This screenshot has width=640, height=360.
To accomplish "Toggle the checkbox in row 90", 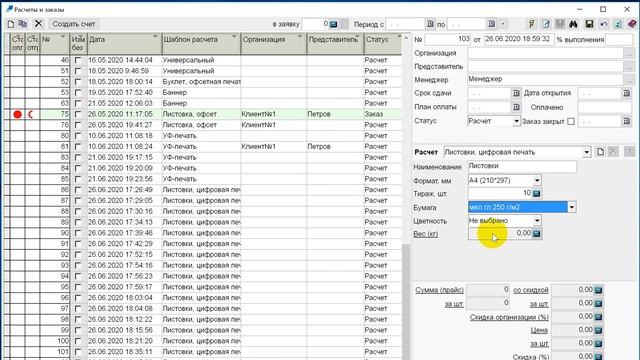I will [x=78, y=233].
